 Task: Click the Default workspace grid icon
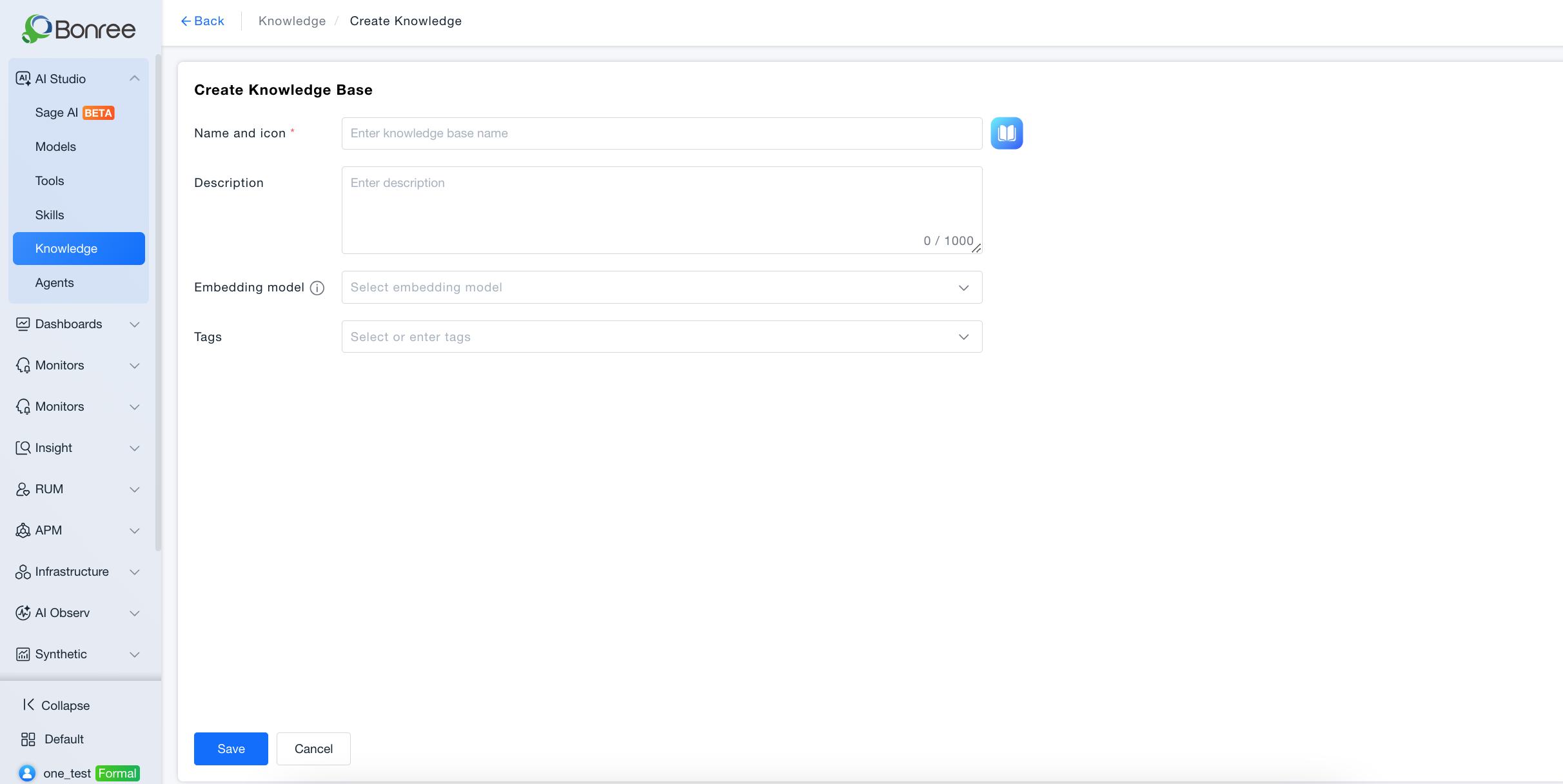tap(28, 739)
